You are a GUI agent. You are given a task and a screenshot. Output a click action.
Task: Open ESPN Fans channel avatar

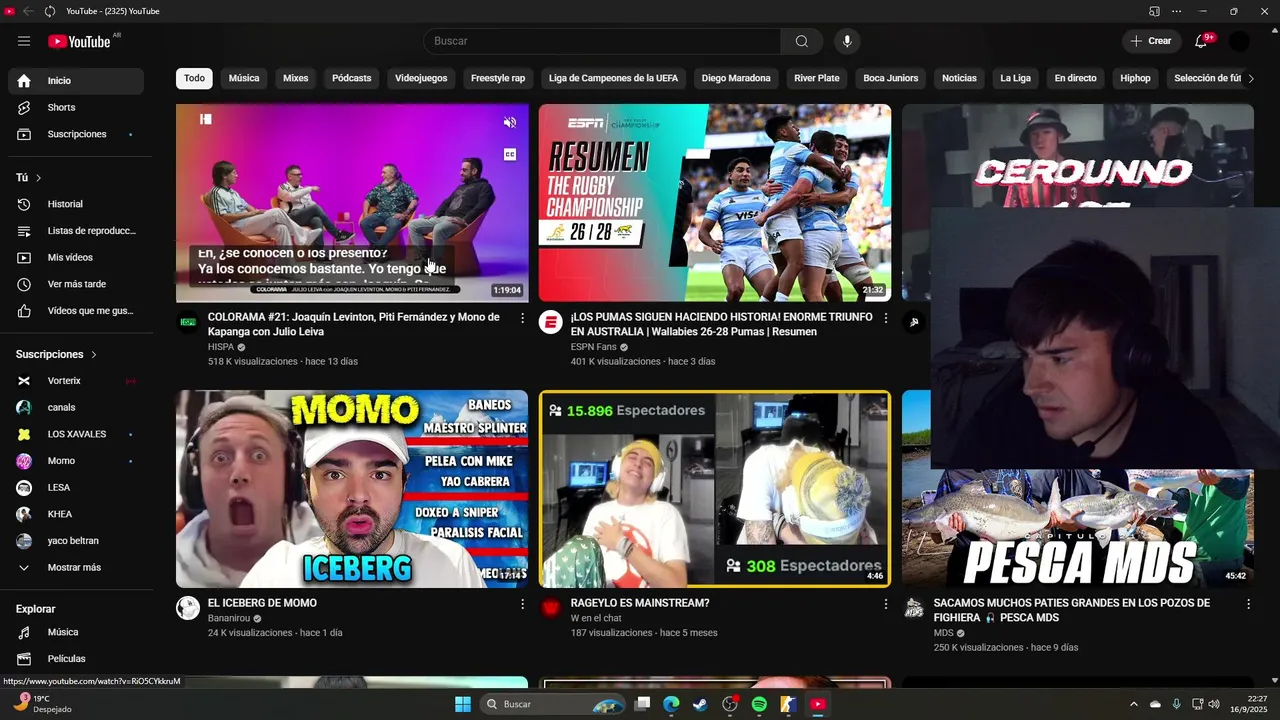[551, 322]
